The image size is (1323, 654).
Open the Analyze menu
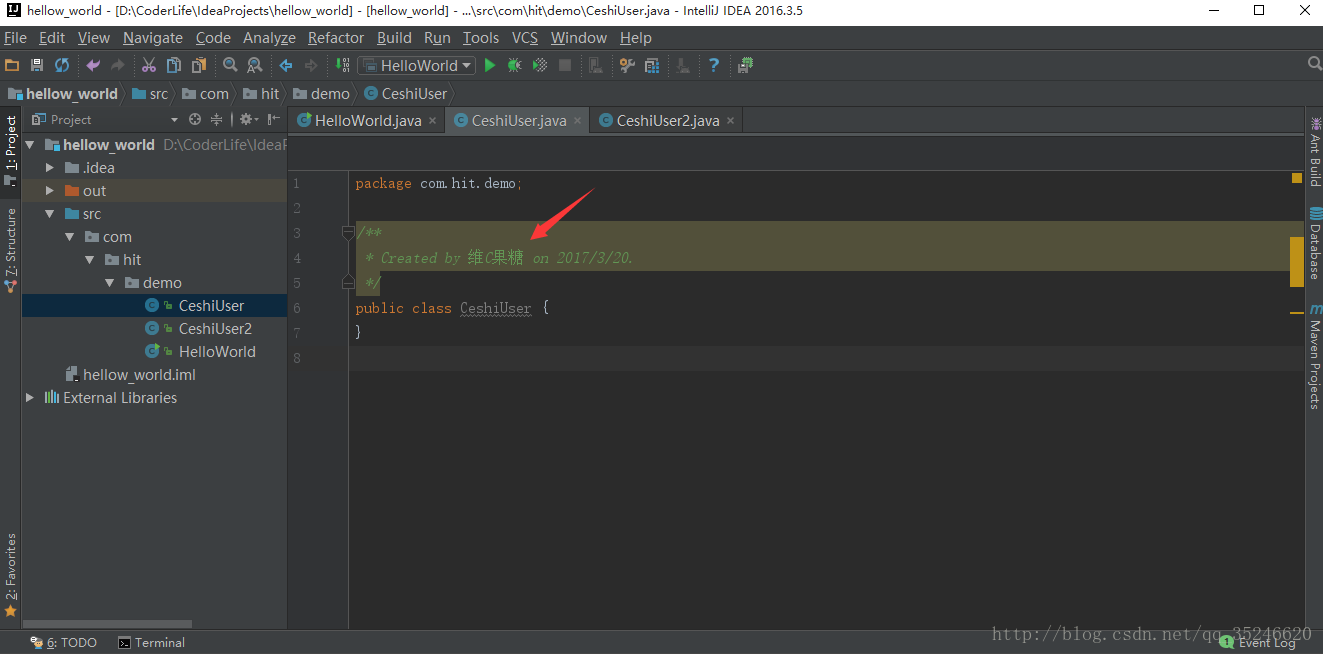269,38
